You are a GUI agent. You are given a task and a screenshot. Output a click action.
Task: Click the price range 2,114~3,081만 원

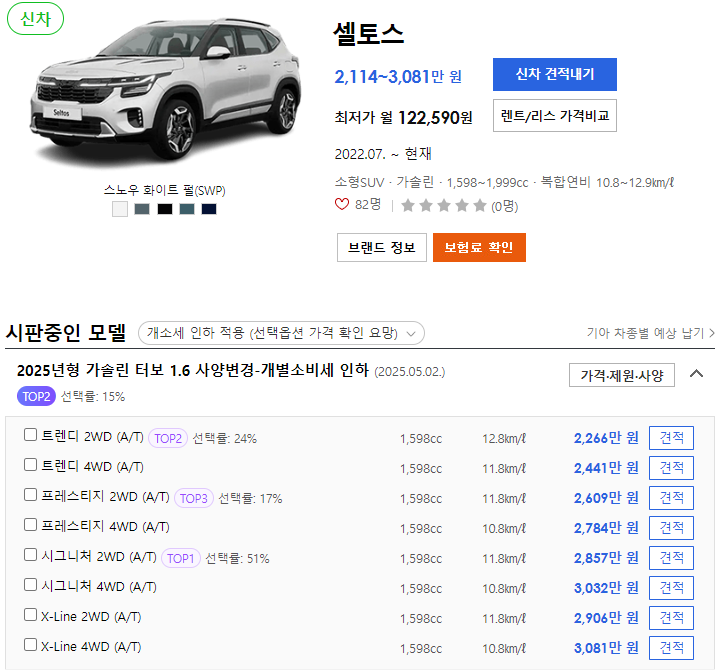pos(398,77)
